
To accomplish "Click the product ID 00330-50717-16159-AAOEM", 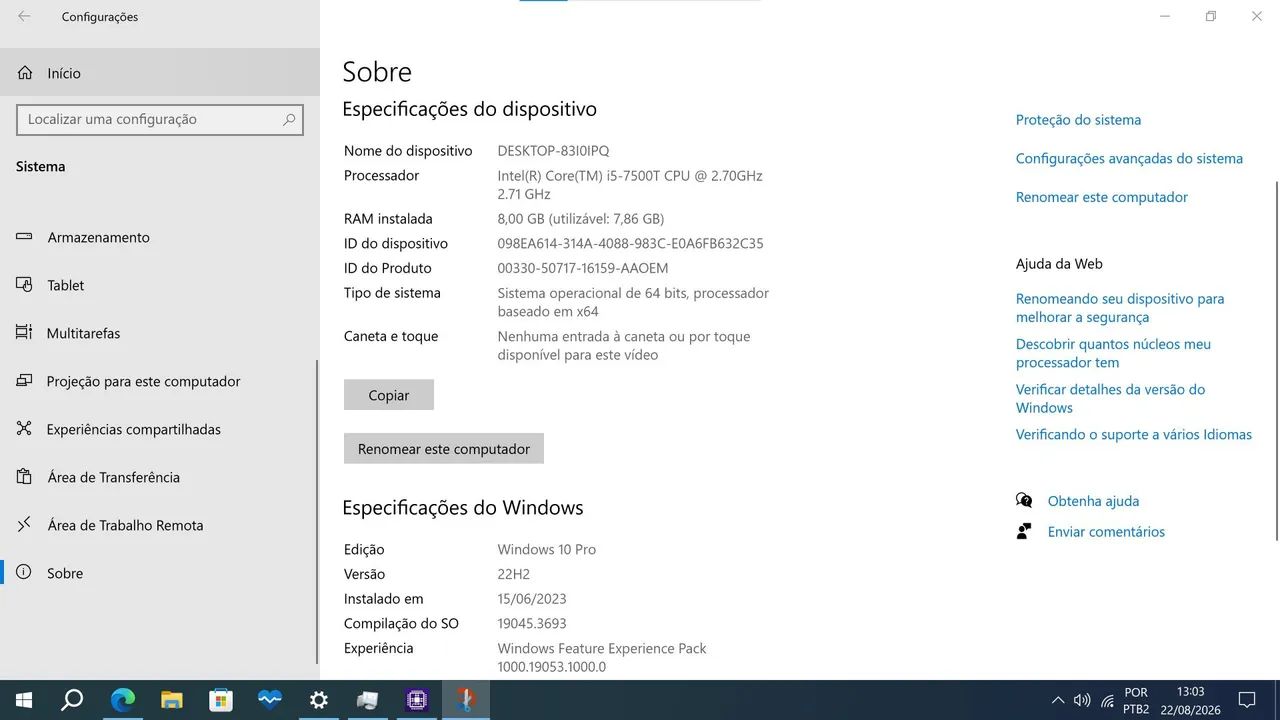I will click(x=583, y=268).
